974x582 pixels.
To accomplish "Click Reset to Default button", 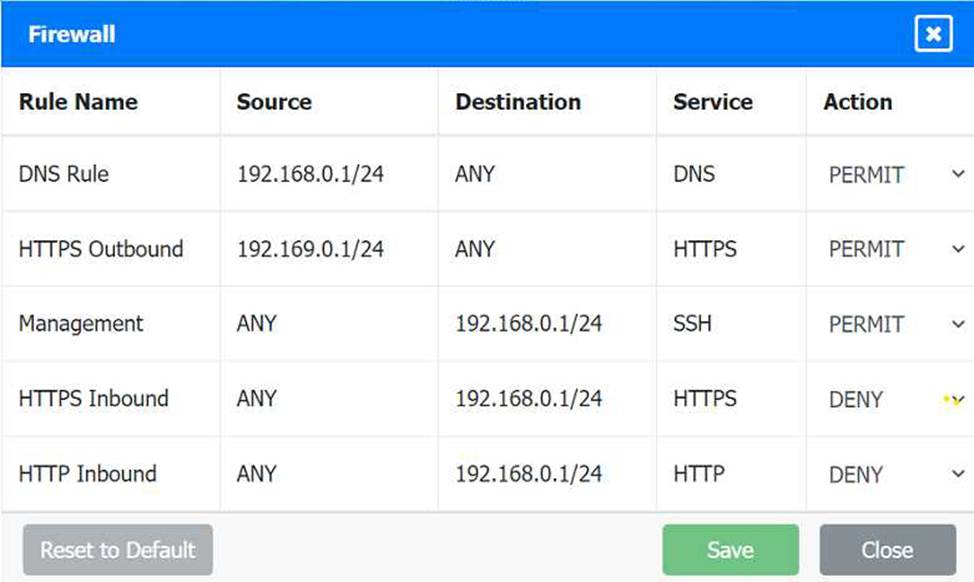I will click(x=118, y=550).
